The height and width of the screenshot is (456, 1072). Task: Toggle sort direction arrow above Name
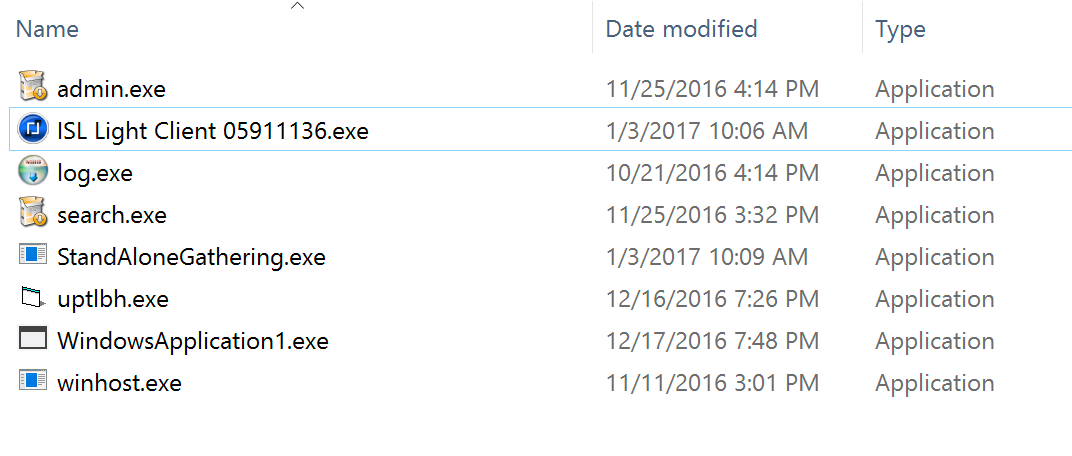[x=297, y=7]
